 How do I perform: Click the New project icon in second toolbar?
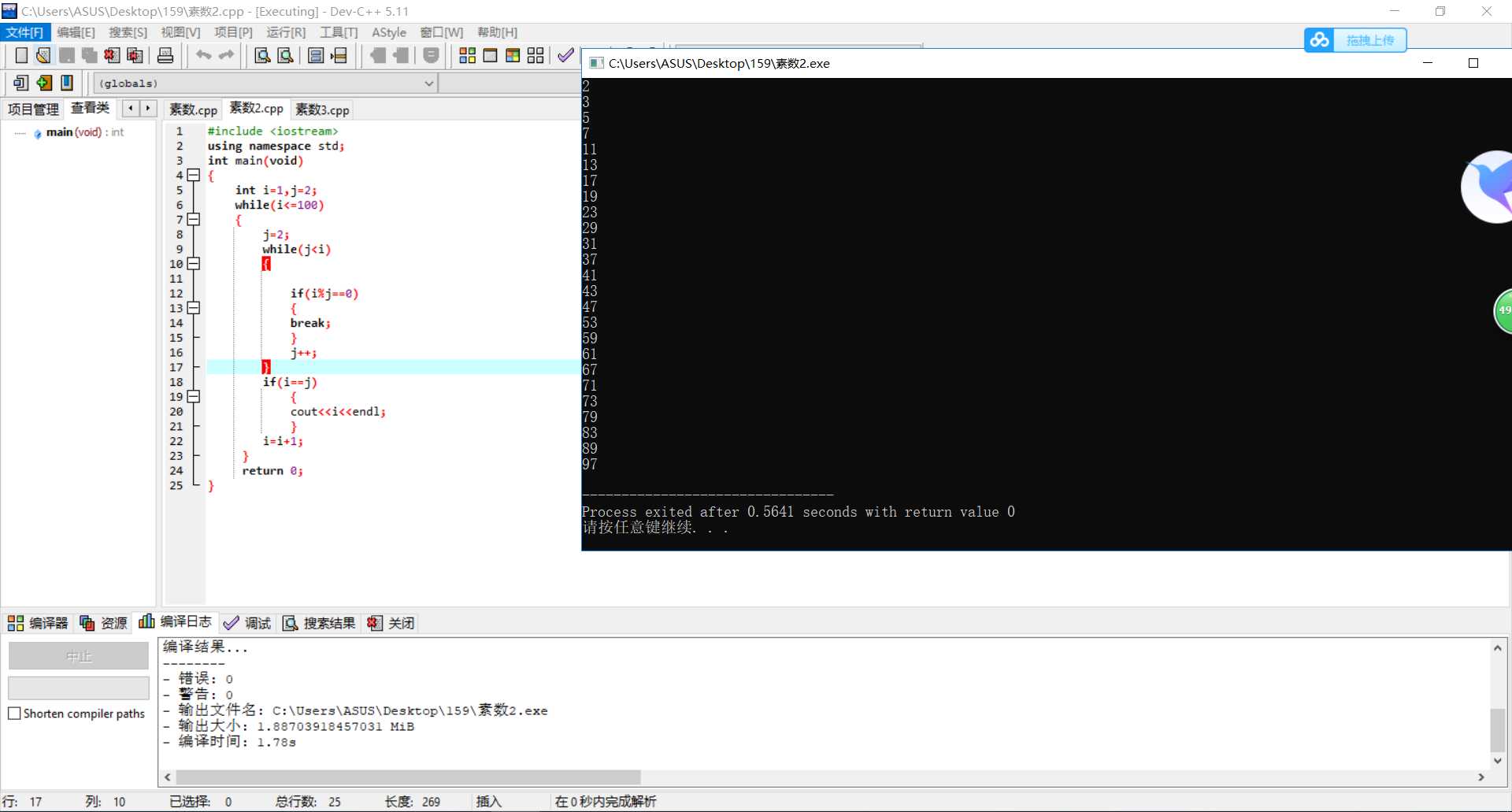coord(21,83)
